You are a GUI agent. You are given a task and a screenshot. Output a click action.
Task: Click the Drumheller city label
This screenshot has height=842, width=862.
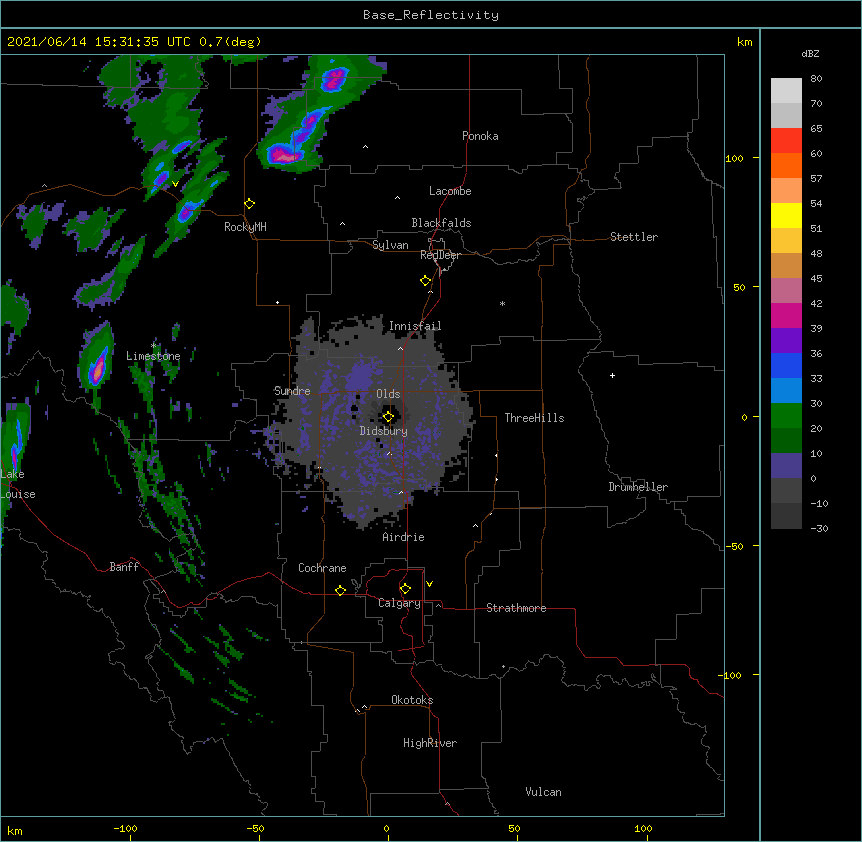pos(638,487)
